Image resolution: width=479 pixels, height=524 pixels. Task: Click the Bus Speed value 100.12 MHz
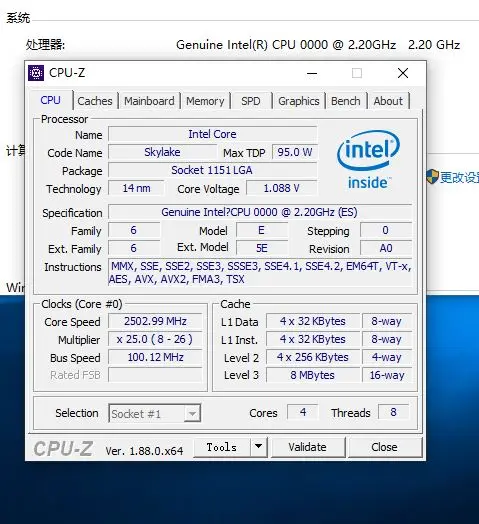155,358
